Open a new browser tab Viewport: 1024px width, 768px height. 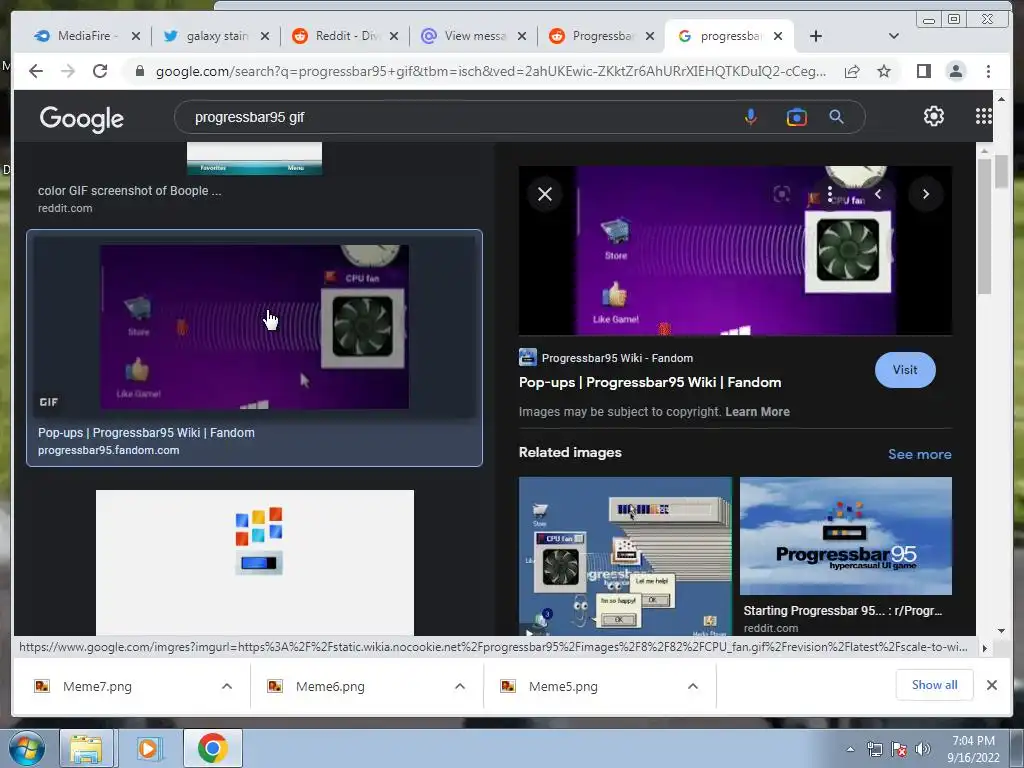coord(816,36)
